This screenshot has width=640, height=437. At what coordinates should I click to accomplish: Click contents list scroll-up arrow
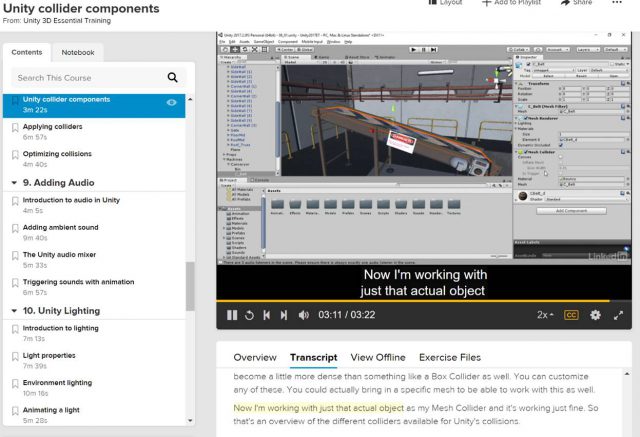point(190,99)
